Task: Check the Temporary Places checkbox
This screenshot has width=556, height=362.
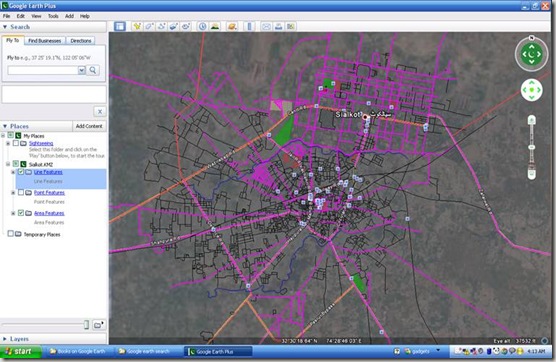Action: [x=11, y=234]
